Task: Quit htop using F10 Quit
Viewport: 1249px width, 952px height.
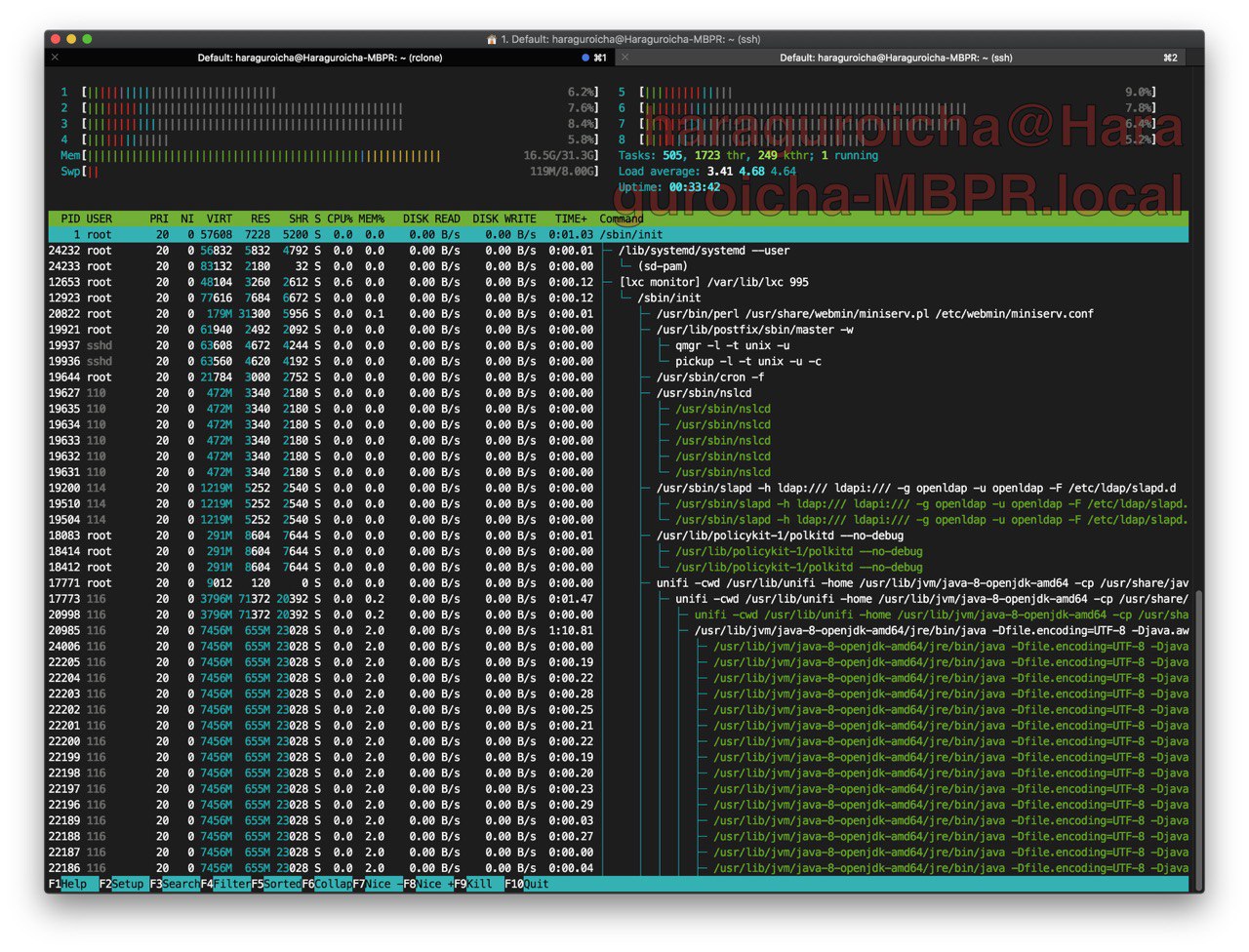Action: coord(527,884)
